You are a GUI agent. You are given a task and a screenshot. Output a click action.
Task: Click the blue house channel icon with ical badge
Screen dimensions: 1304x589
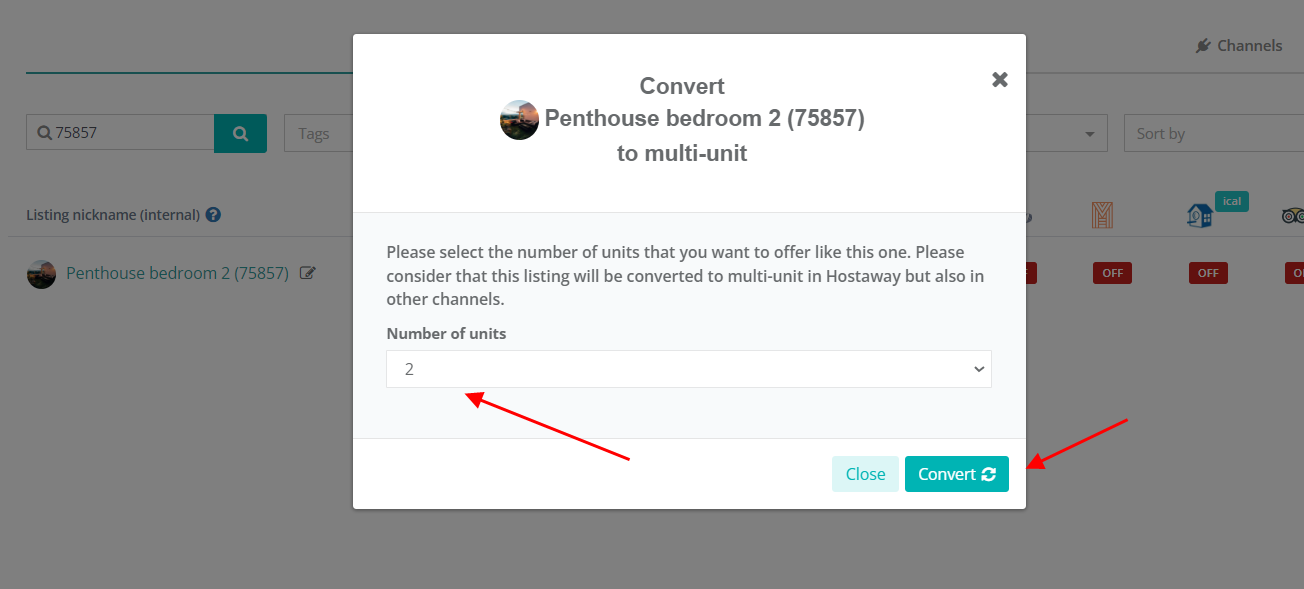click(1200, 215)
